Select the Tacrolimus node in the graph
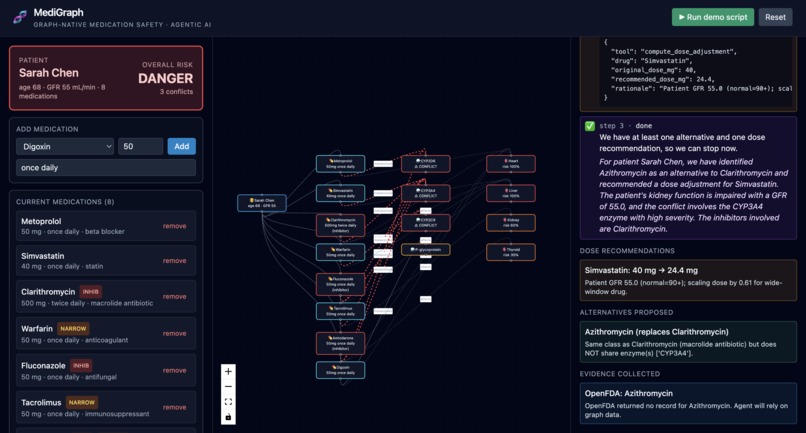This screenshot has width=806, height=433. [340, 311]
